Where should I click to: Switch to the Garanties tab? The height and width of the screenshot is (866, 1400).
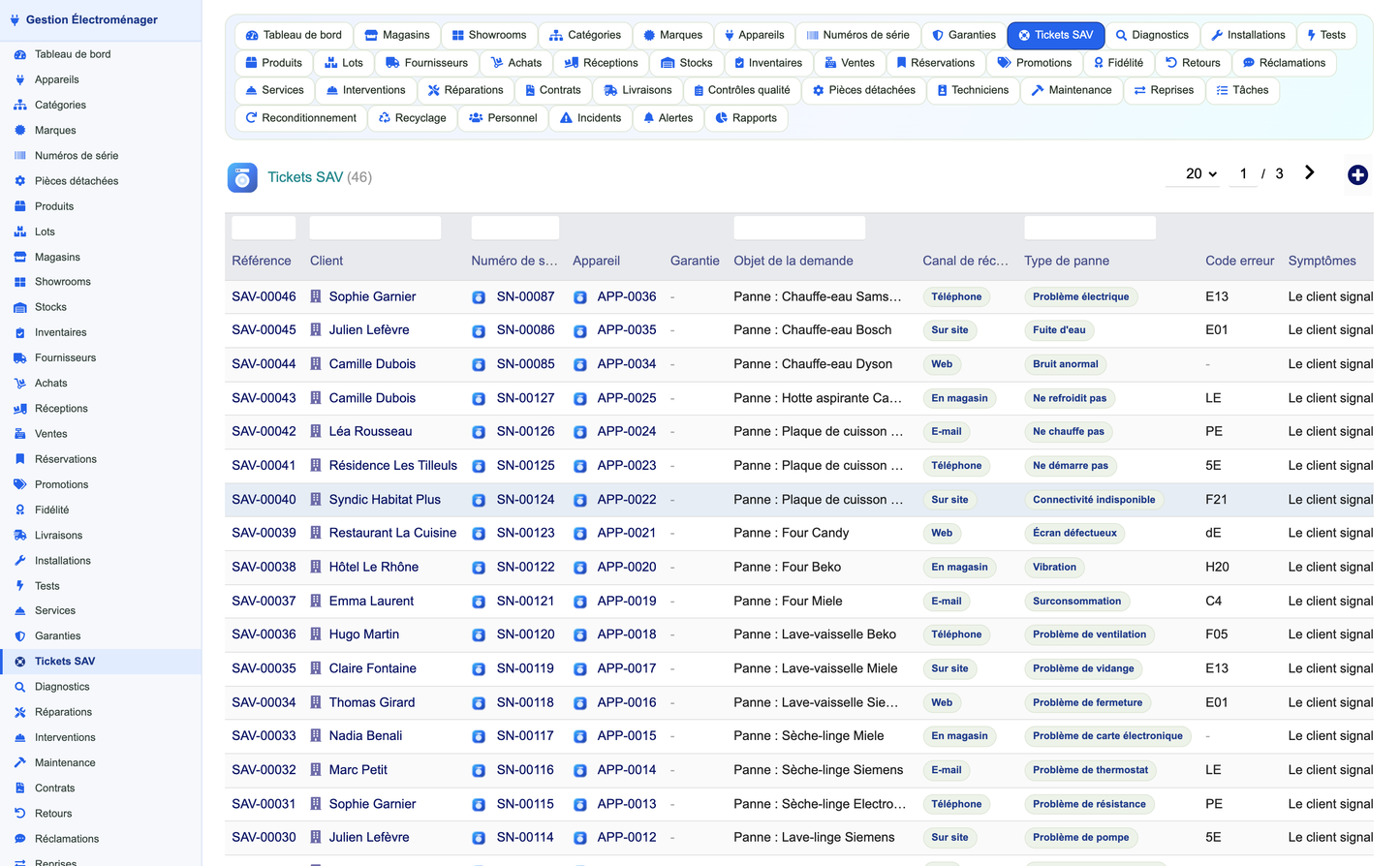(963, 35)
